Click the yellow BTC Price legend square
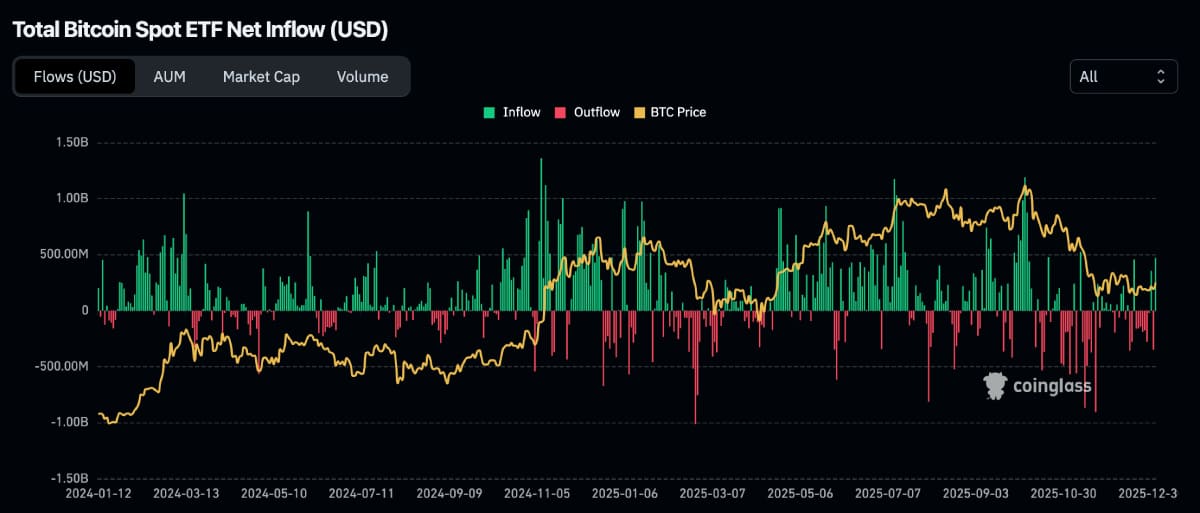1200x513 pixels. [x=639, y=112]
